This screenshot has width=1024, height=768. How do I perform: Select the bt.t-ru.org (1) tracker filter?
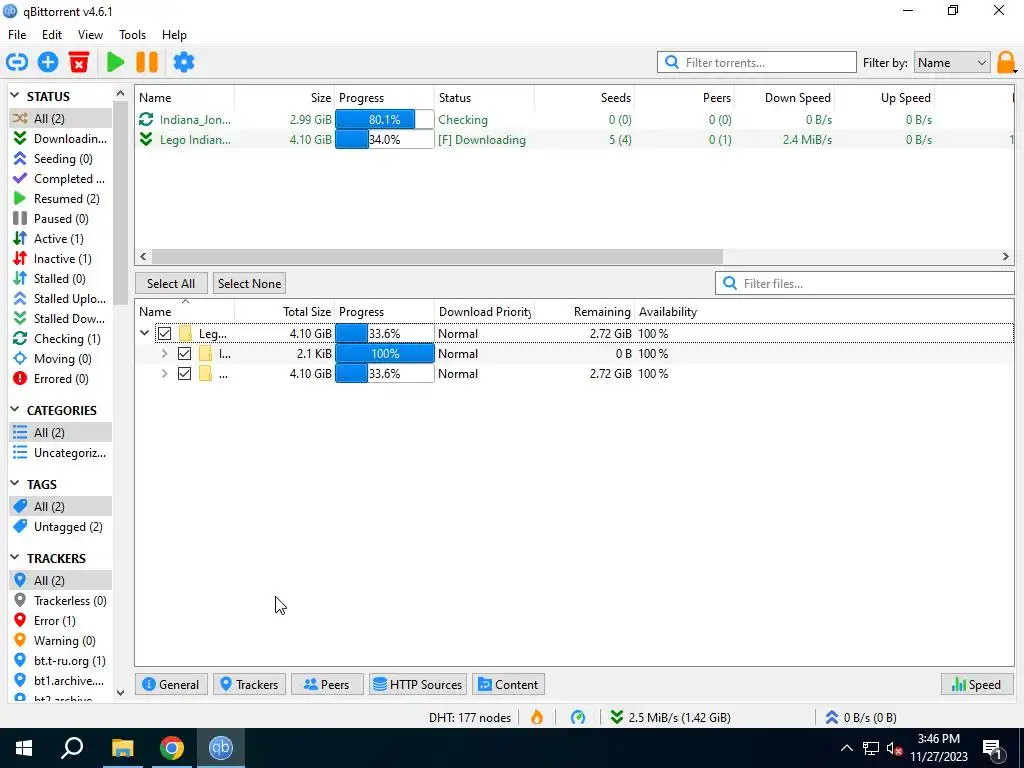60,661
